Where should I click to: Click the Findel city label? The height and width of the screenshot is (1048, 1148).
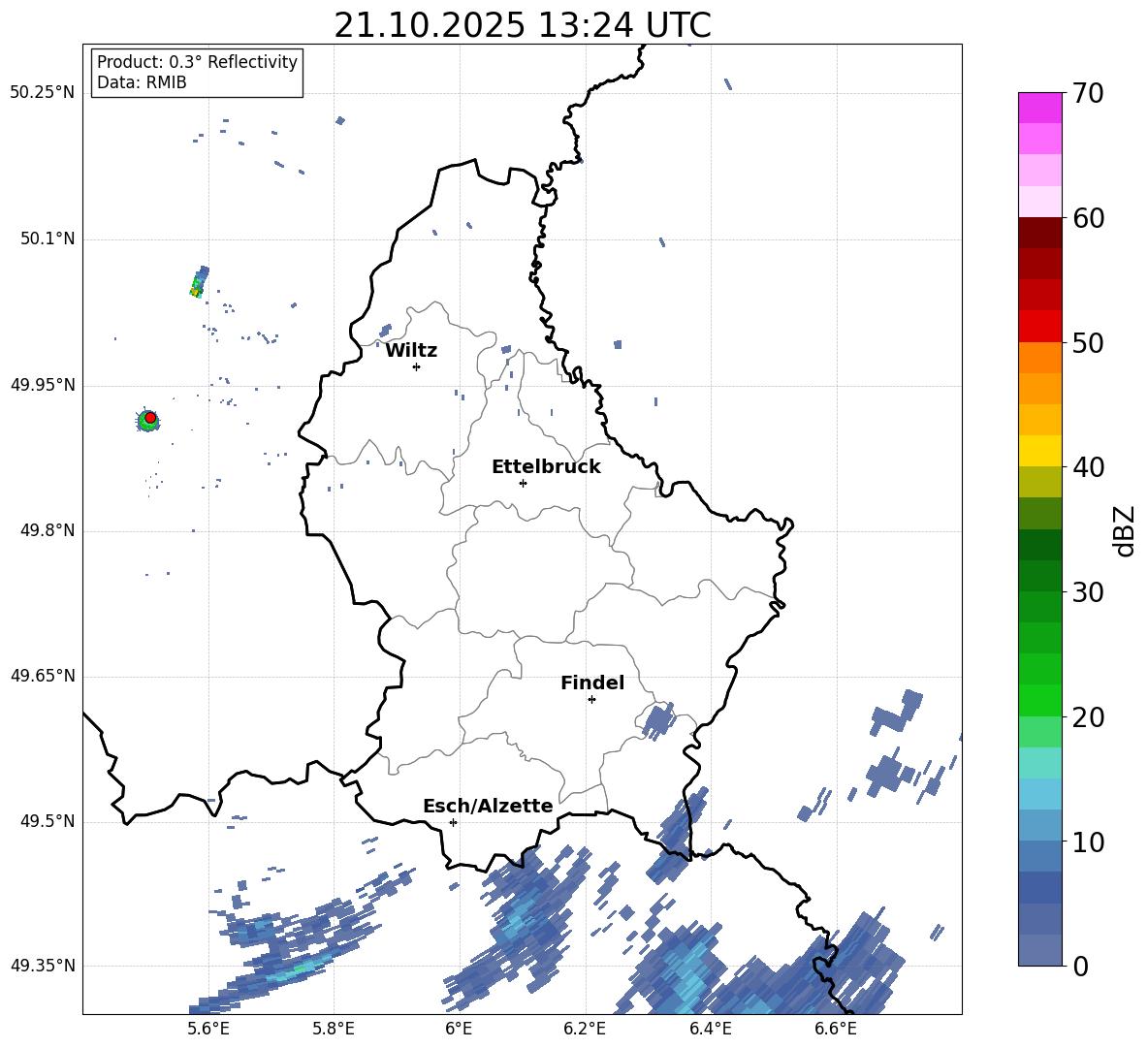(592, 683)
